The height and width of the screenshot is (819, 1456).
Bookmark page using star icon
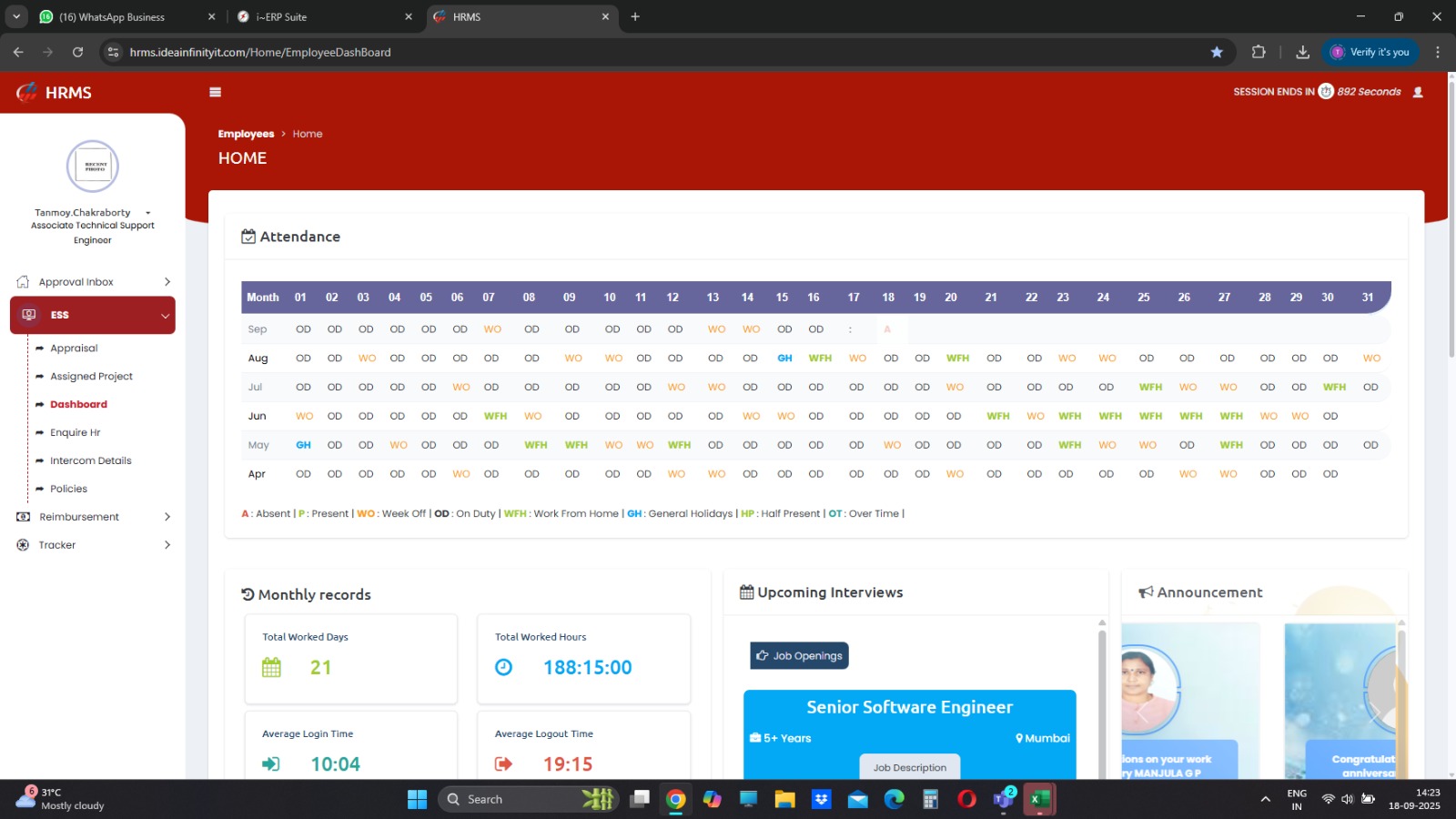tap(1217, 53)
